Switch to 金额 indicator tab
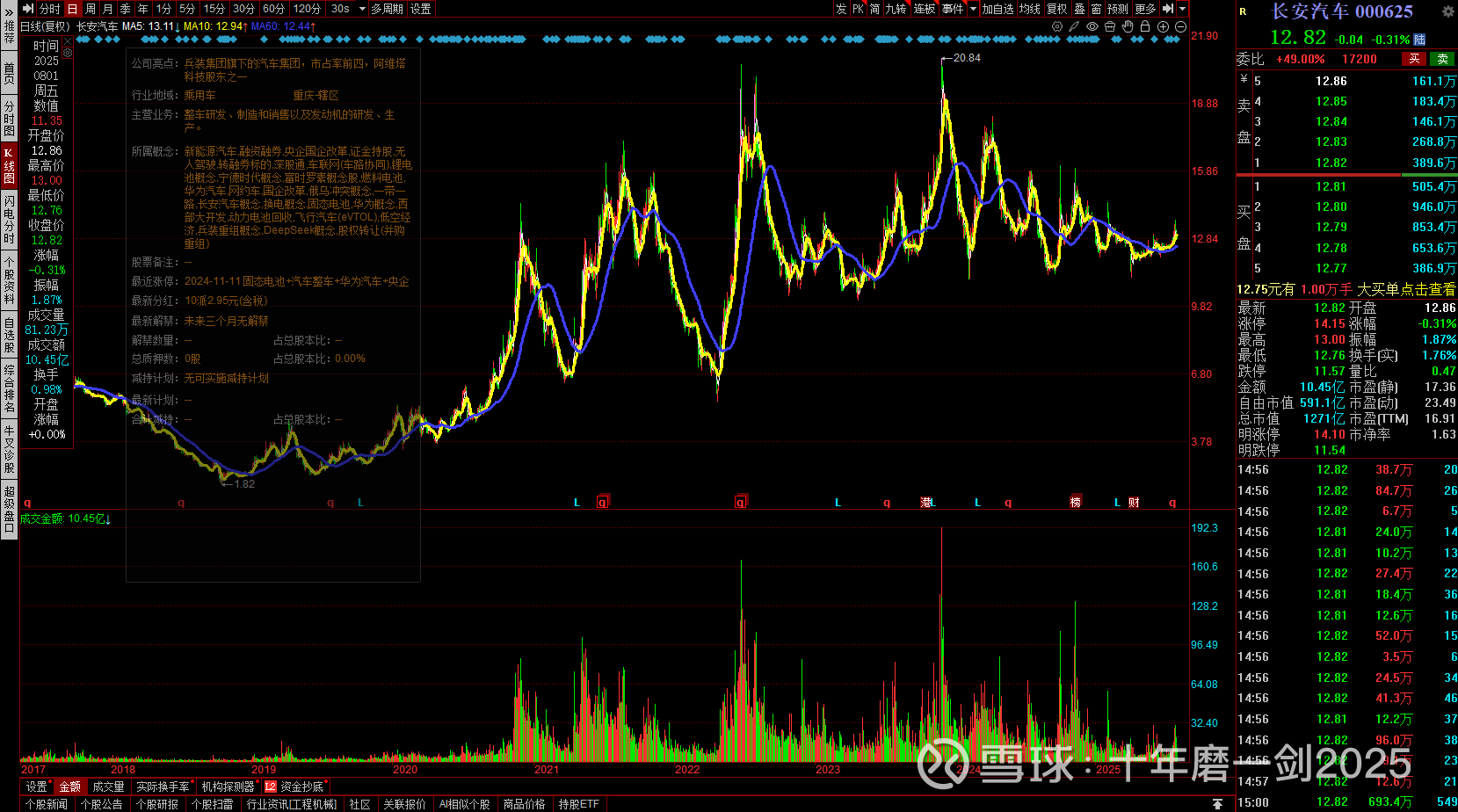Image resolution: width=1458 pixels, height=812 pixels. (69, 787)
